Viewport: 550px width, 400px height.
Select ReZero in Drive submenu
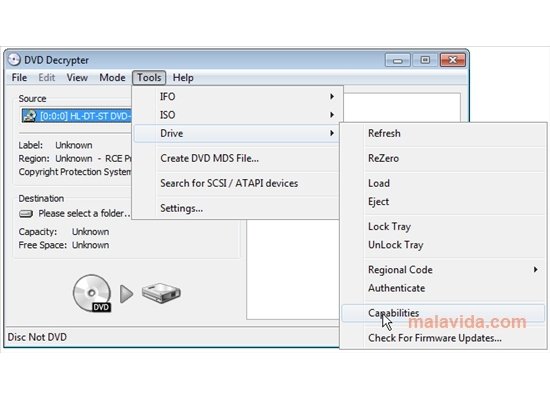click(443, 158)
